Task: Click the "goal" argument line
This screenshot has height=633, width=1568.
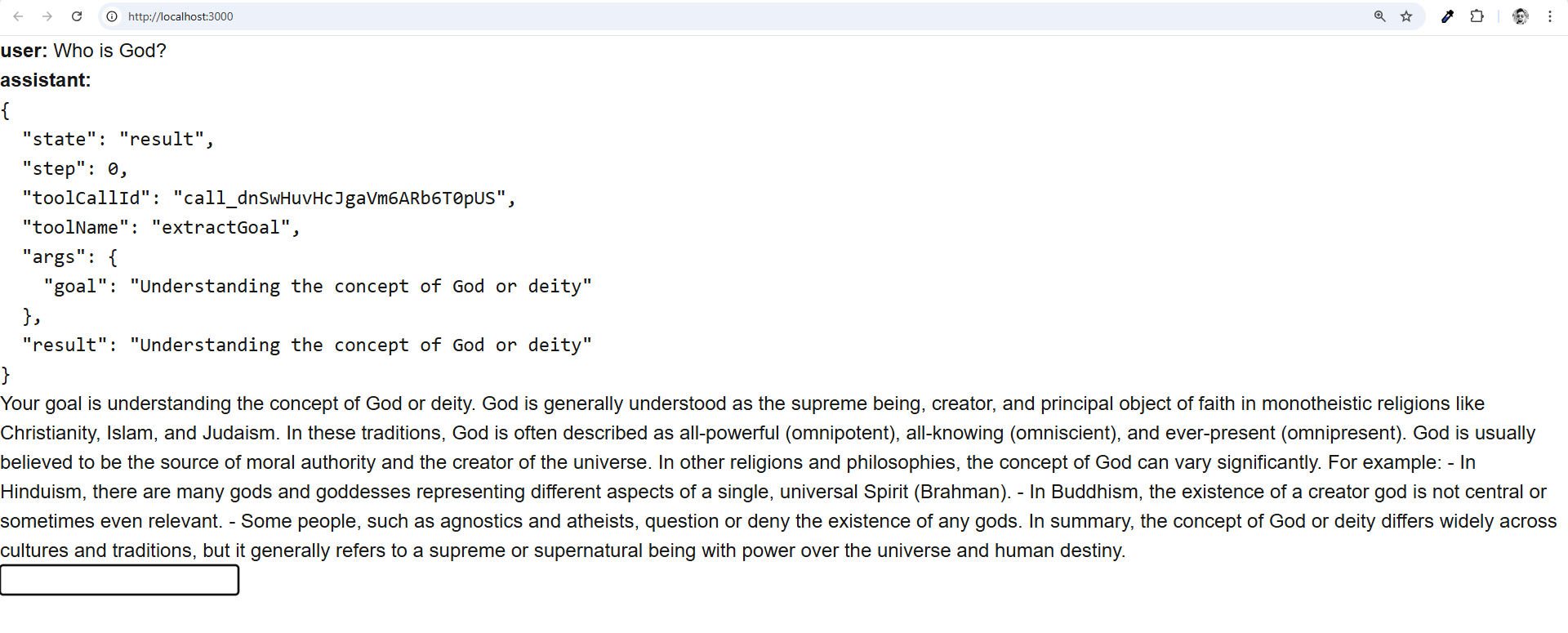Action: pyautogui.click(x=318, y=287)
